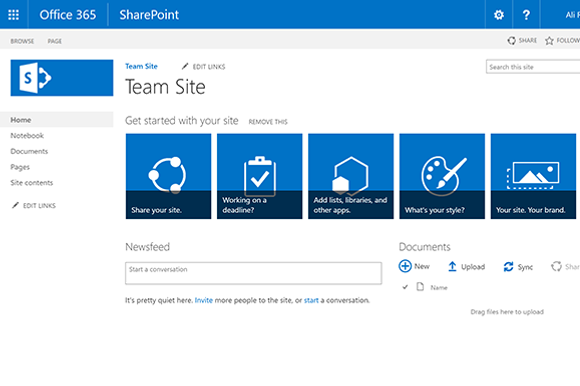This screenshot has height=386, width=580.
Task: Click the Invite link under Newsfeed
Action: 204,300
